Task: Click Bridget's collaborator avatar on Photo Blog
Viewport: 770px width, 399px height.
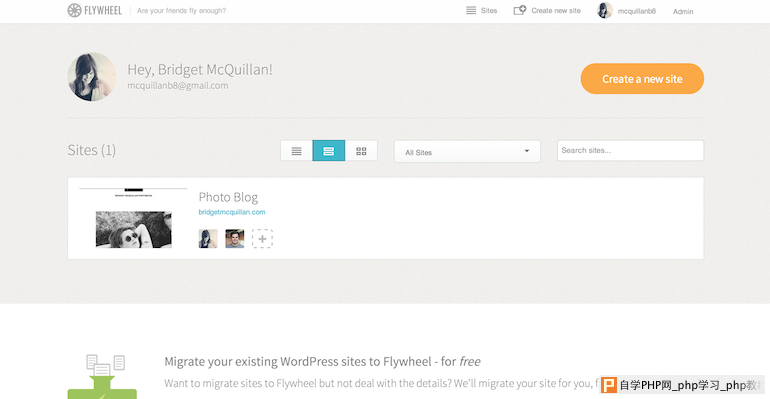Action: (x=208, y=239)
